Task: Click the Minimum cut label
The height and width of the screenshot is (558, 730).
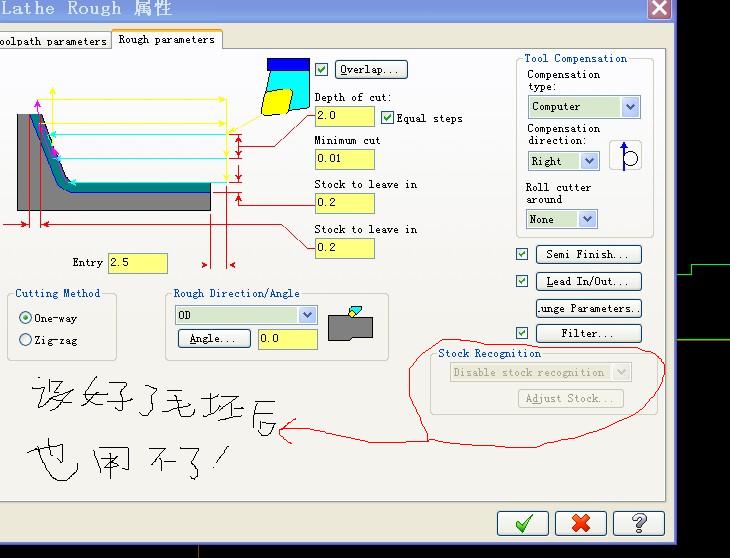Action: pos(347,140)
